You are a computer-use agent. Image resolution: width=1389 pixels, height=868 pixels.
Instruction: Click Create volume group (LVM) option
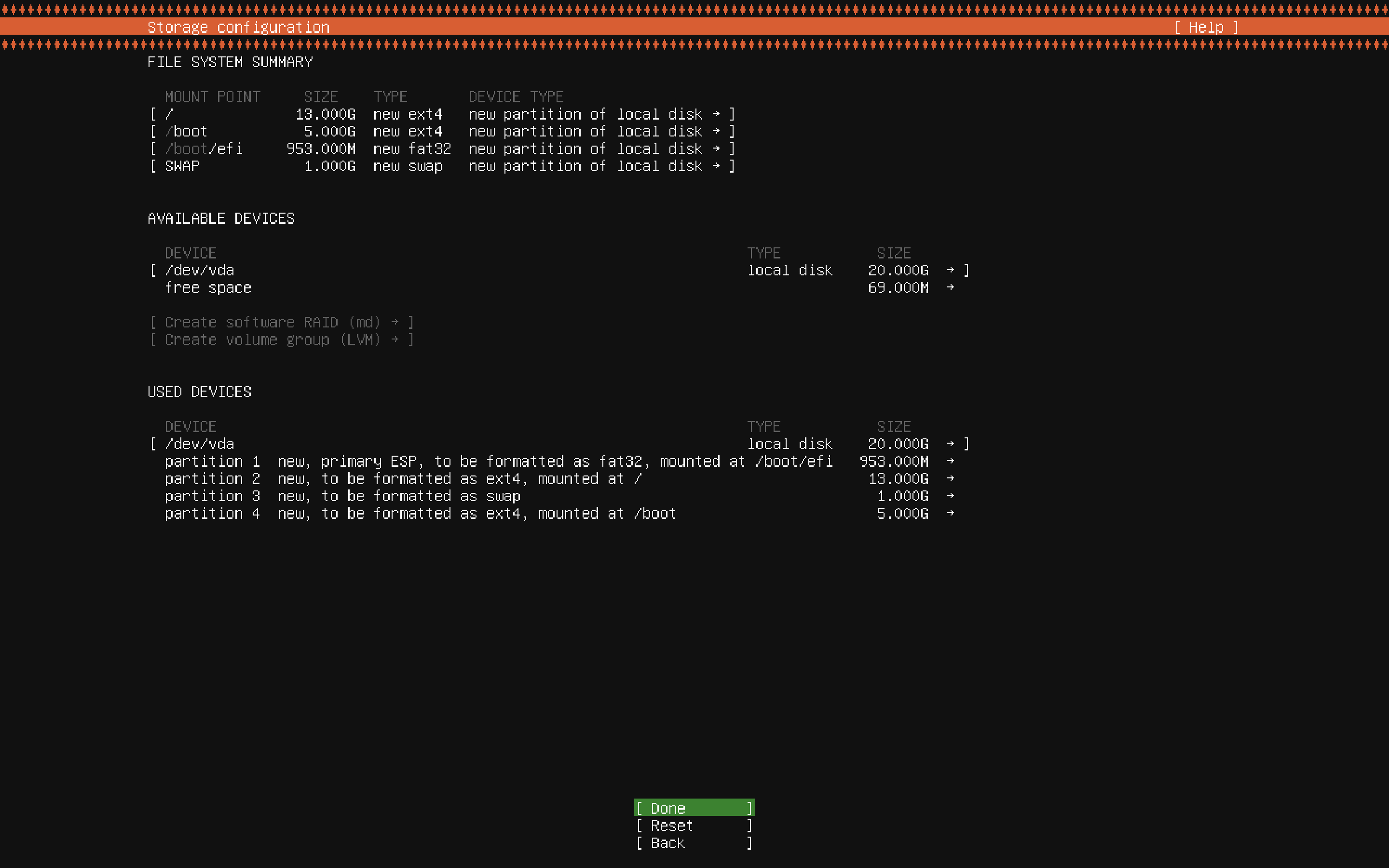pyautogui.click(x=281, y=340)
